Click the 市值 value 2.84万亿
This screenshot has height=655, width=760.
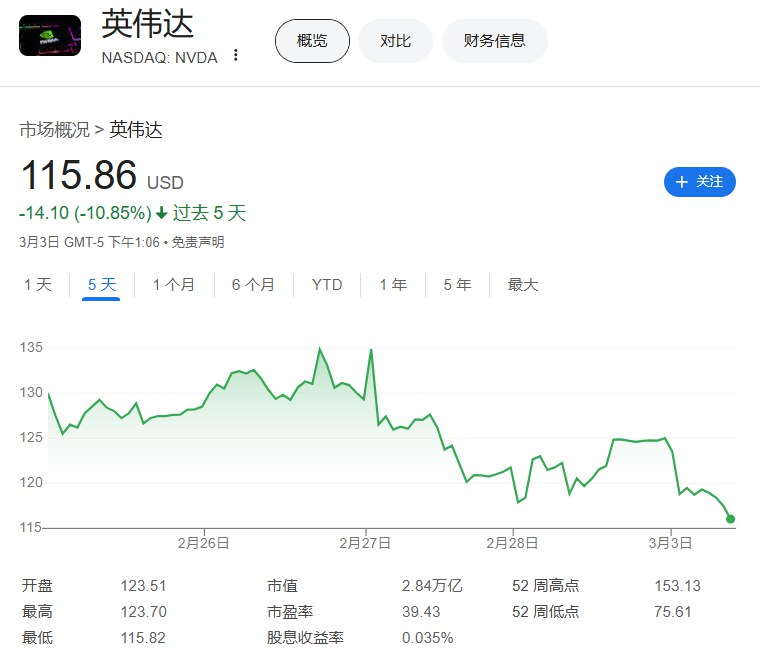tap(432, 586)
